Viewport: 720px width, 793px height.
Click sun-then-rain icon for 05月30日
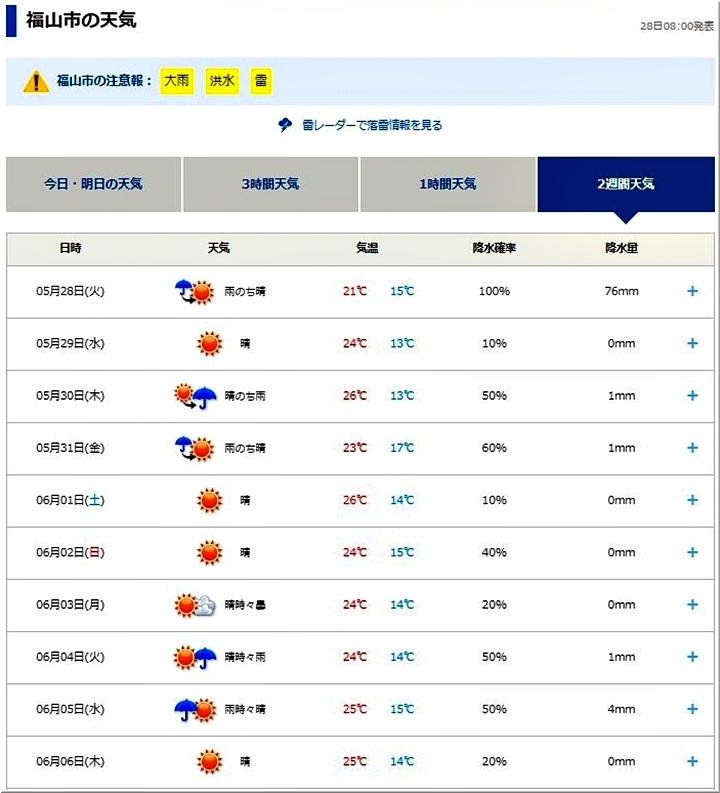(194, 396)
